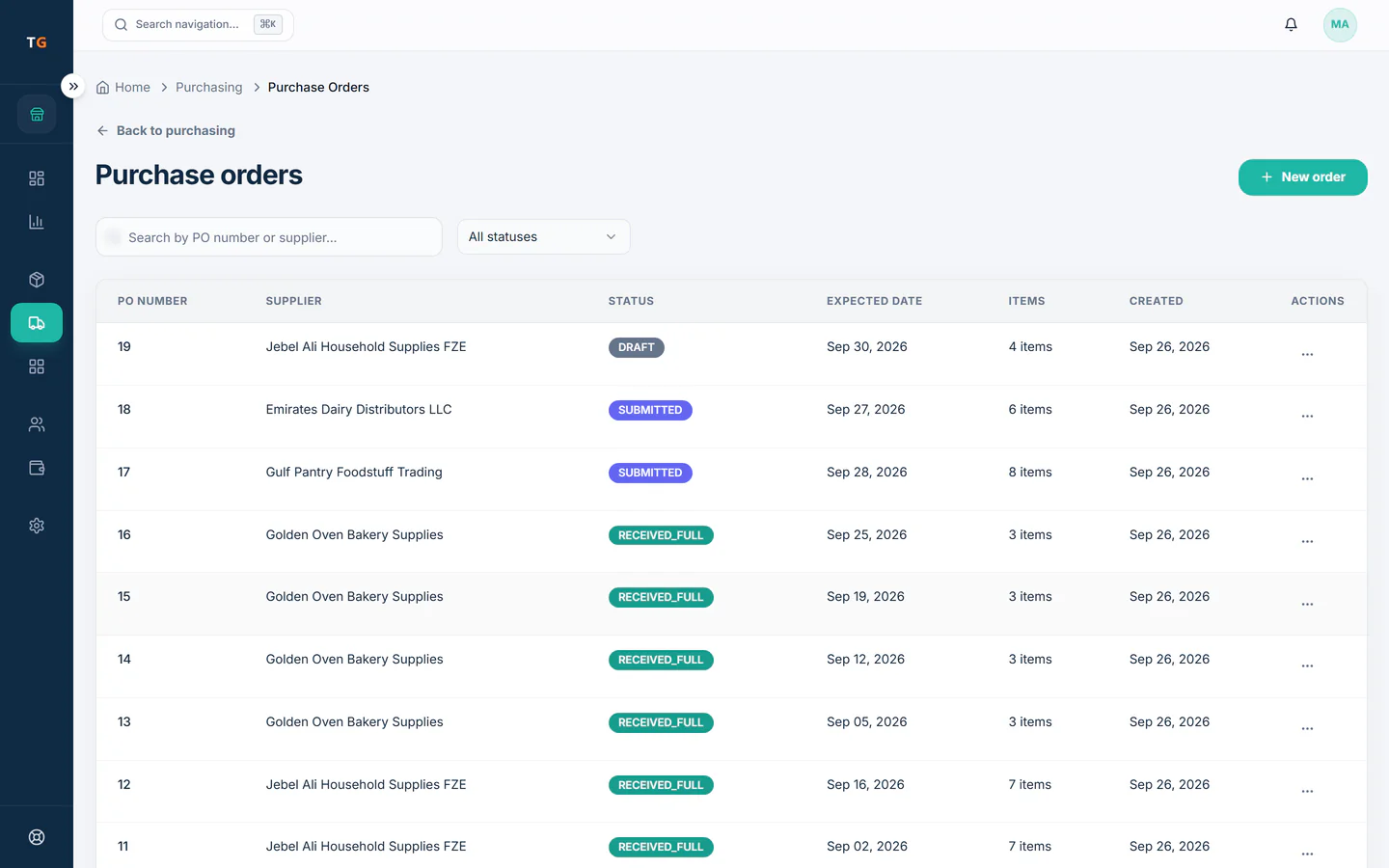Open the dashboard grid icon in sidebar
This screenshot has height=868, width=1389.
(37, 178)
